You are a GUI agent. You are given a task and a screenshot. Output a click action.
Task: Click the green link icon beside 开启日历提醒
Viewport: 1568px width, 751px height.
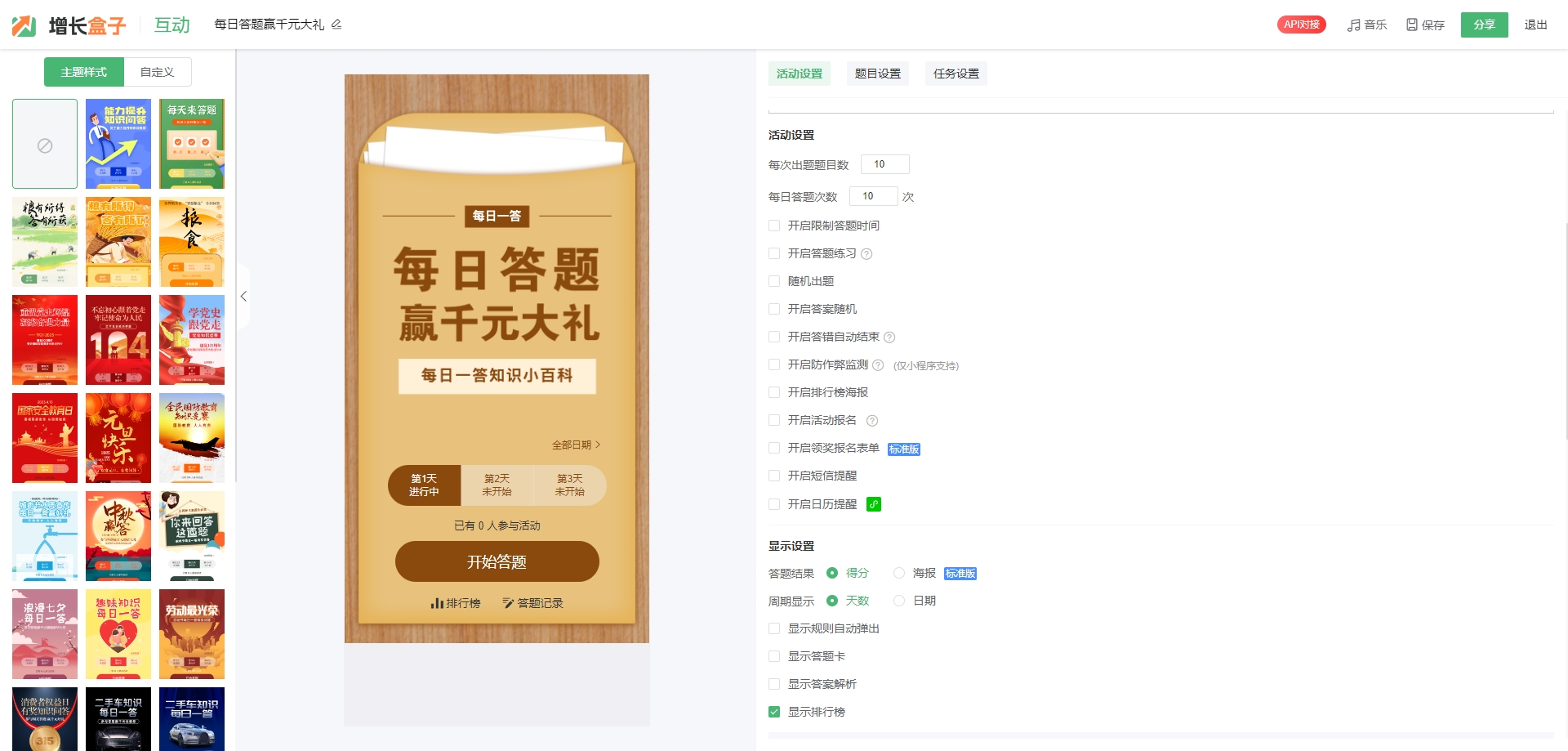point(873,504)
